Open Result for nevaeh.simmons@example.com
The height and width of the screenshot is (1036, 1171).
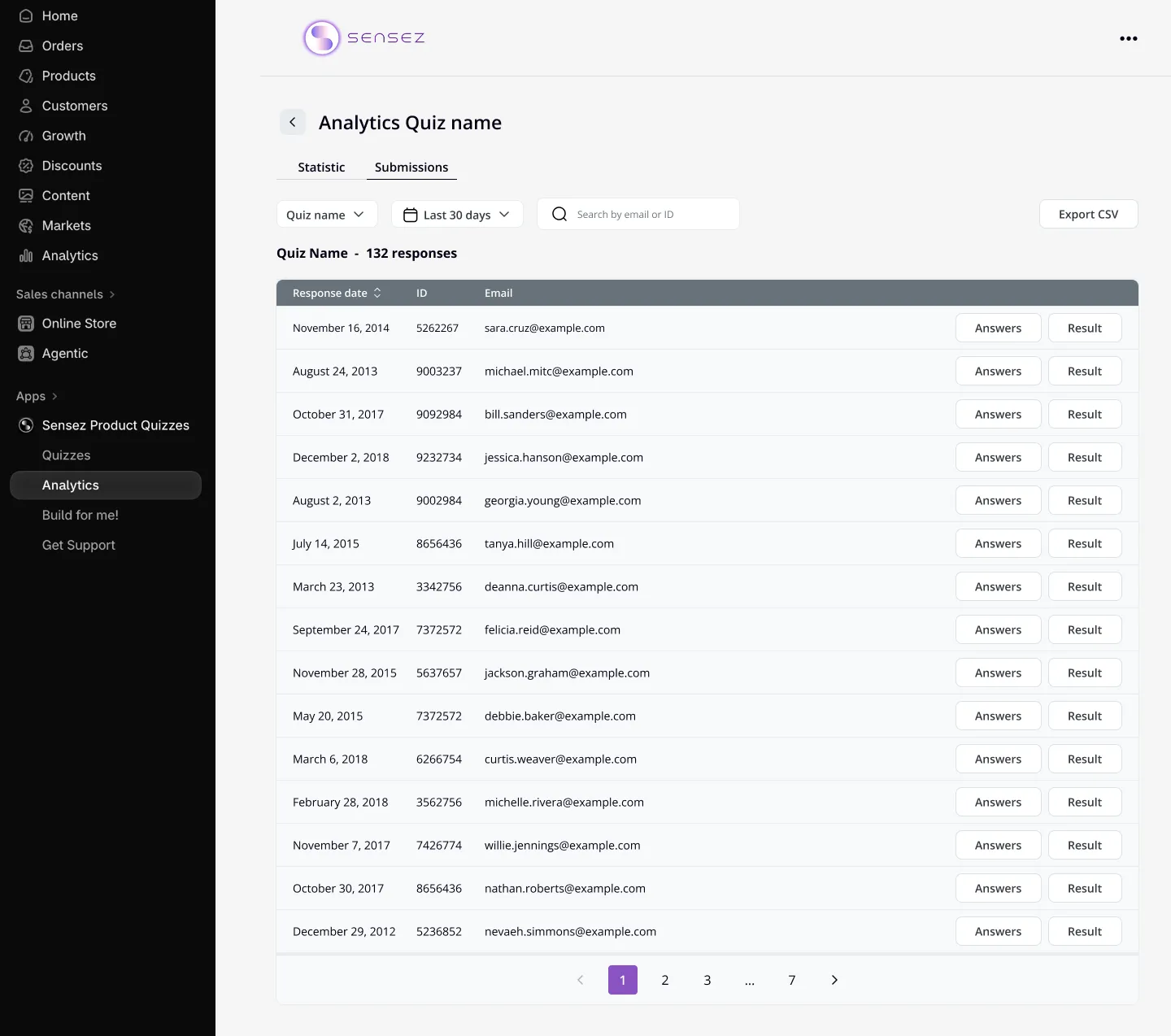point(1085,932)
